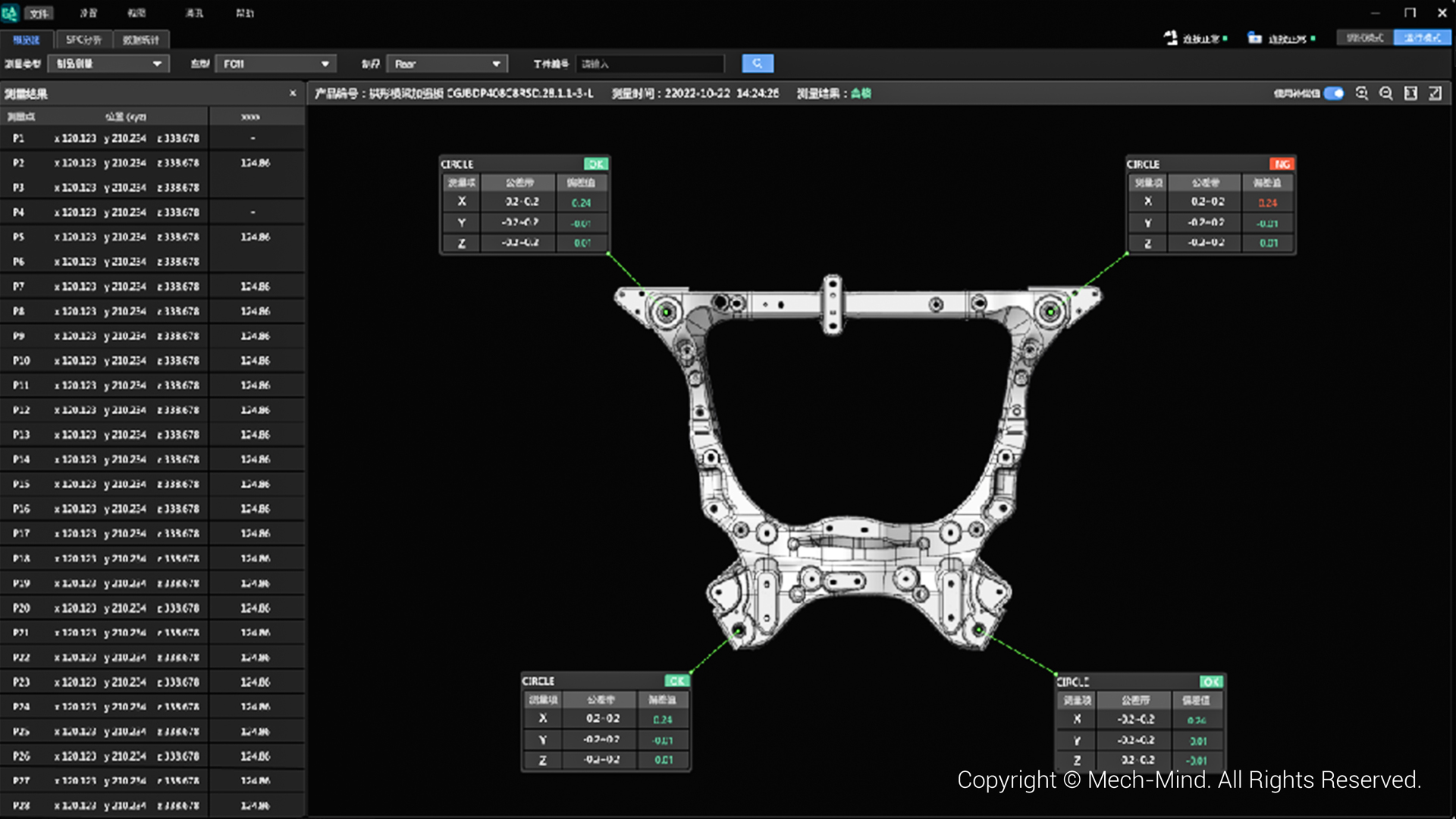Click the red NG badge on circle card
1456x819 pixels.
coord(1282,164)
